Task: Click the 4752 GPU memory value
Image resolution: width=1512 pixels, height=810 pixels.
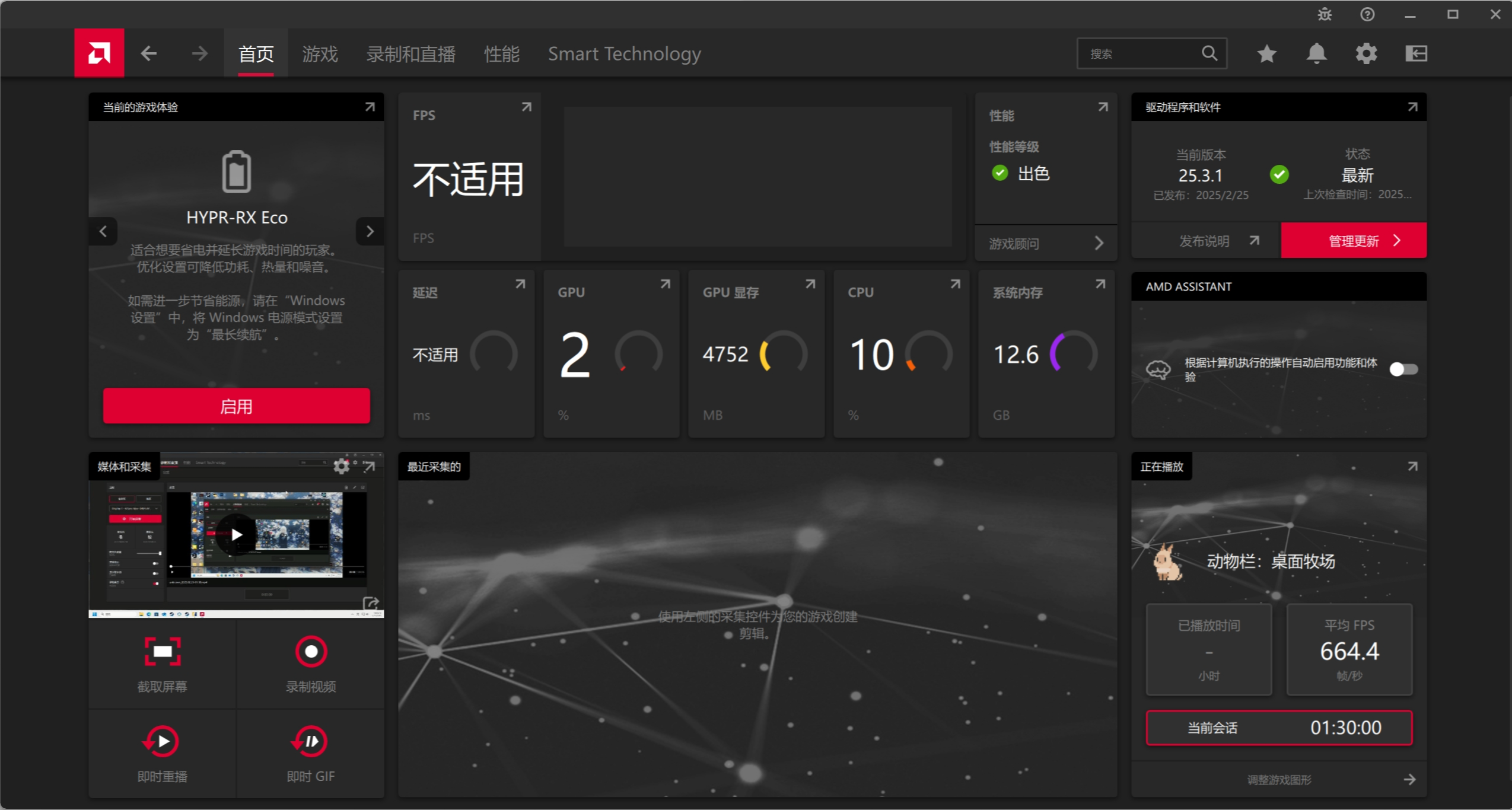Action: (x=725, y=354)
